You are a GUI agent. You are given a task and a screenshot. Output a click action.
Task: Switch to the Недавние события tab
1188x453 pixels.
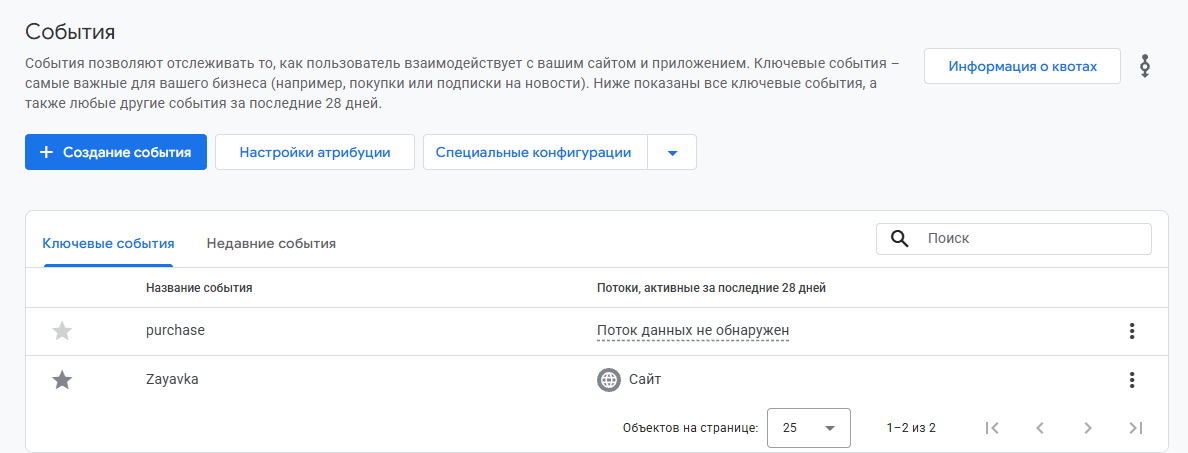pyautogui.click(x=271, y=244)
